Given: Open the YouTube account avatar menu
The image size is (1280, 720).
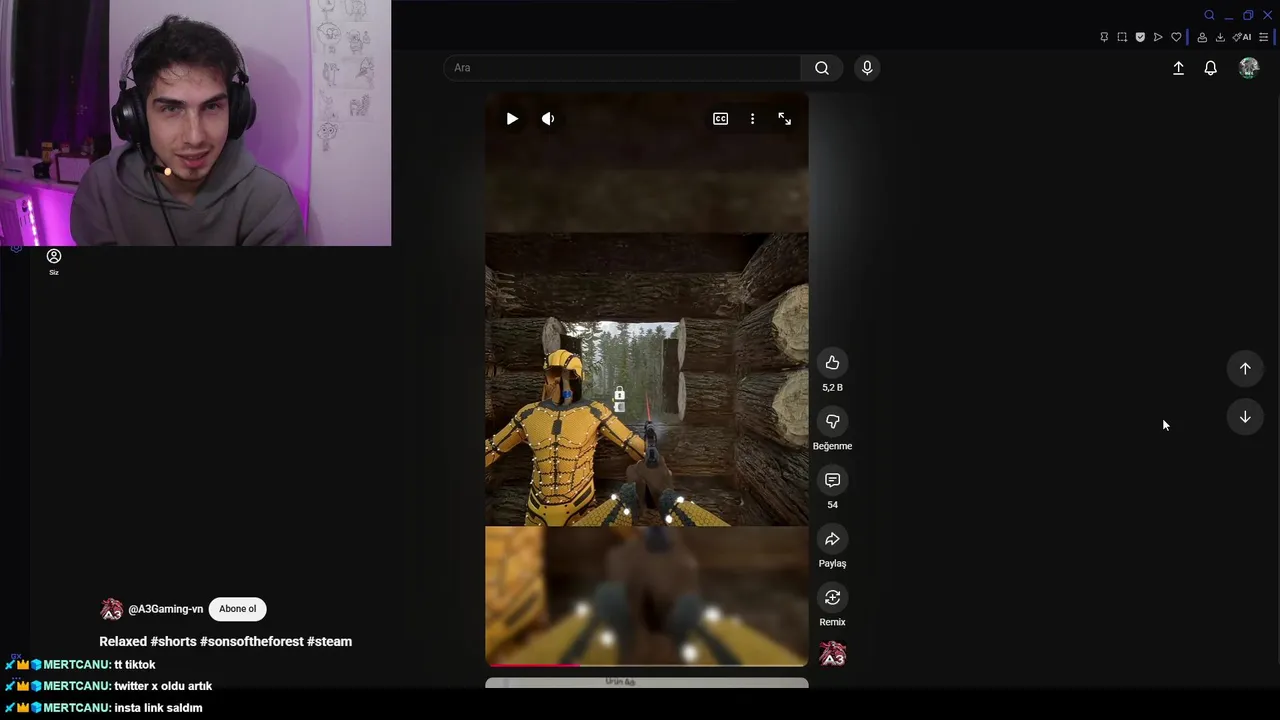Looking at the screenshot, I should click(x=1248, y=68).
